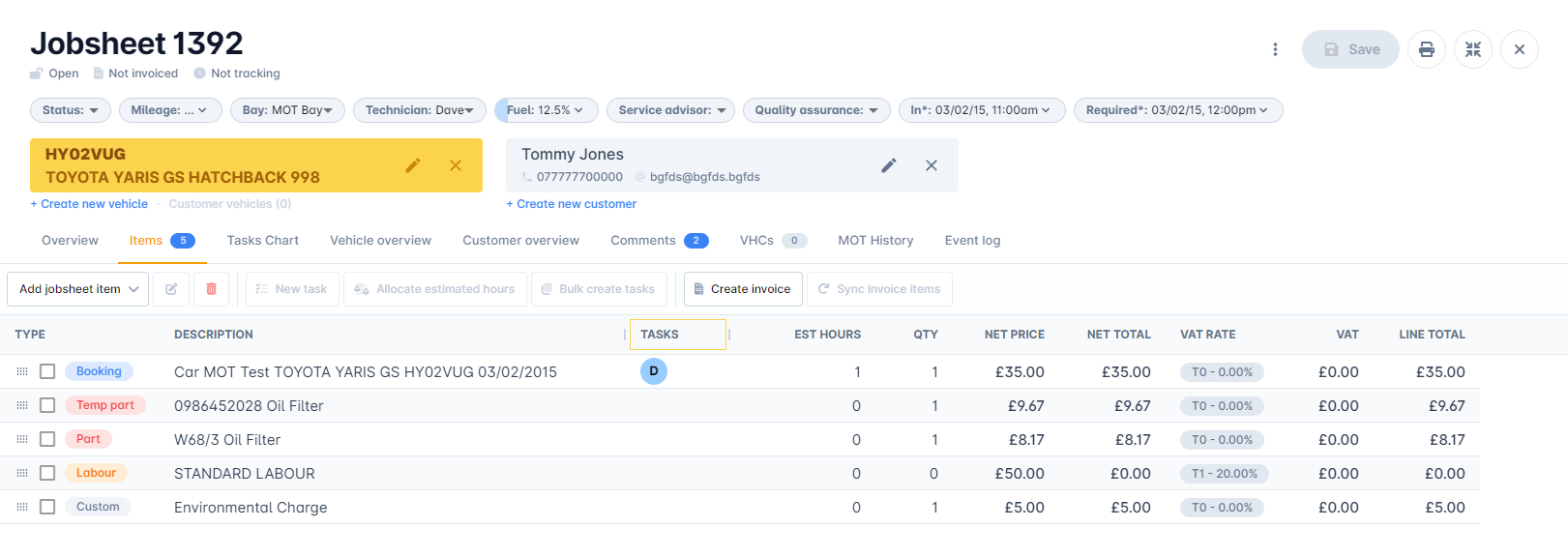The height and width of the screenshot is (557, 1568).
Task: Click the edit item icon in toolbar
Action: pos(171,289)
